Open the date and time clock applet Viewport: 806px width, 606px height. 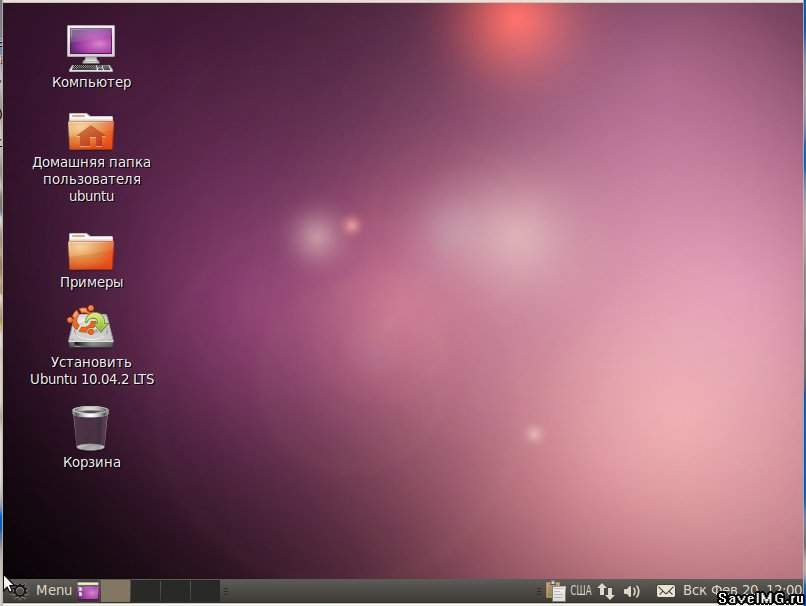[x=742, y=591]
